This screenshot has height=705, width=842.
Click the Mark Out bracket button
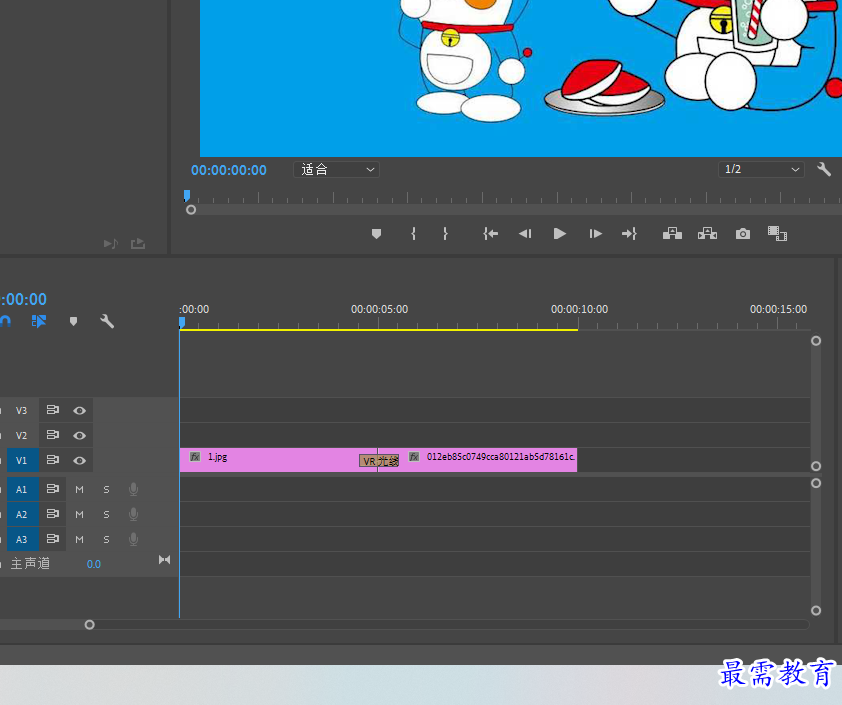click(x=445, y=234)
